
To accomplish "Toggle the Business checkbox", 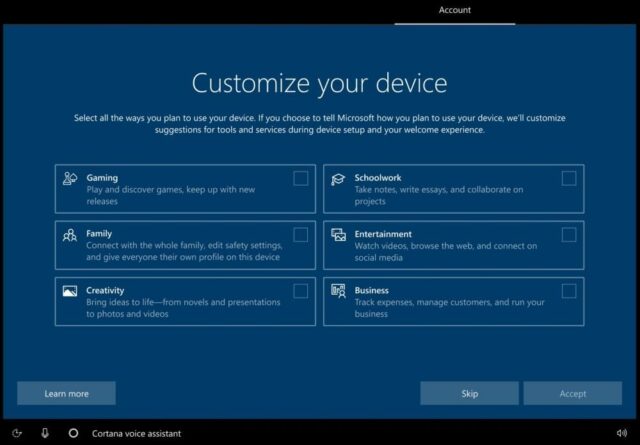I will [x=568, y=291].
